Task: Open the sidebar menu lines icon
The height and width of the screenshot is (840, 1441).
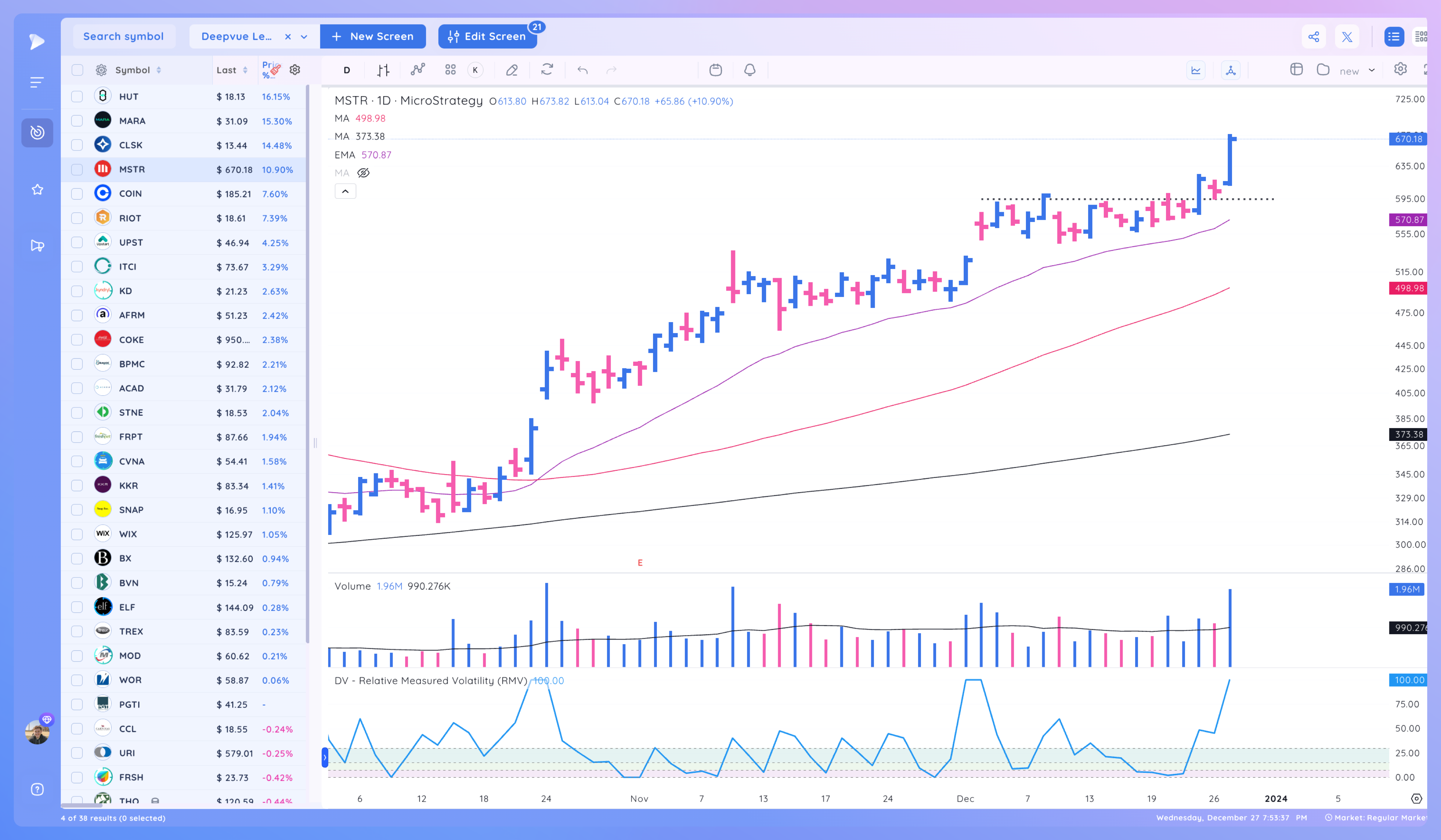Action: pyautogui.click(x=37, y=82)
